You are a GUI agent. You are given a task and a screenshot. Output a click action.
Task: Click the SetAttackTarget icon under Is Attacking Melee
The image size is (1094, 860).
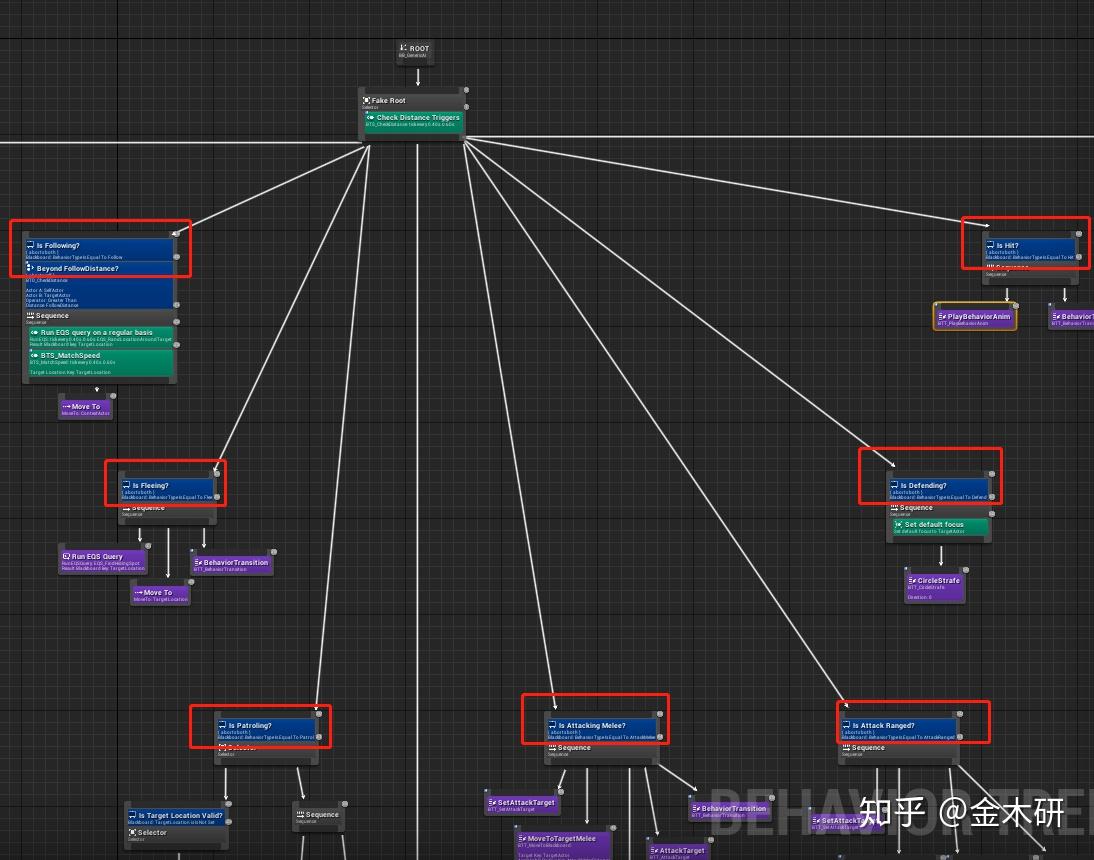(491, 801)
